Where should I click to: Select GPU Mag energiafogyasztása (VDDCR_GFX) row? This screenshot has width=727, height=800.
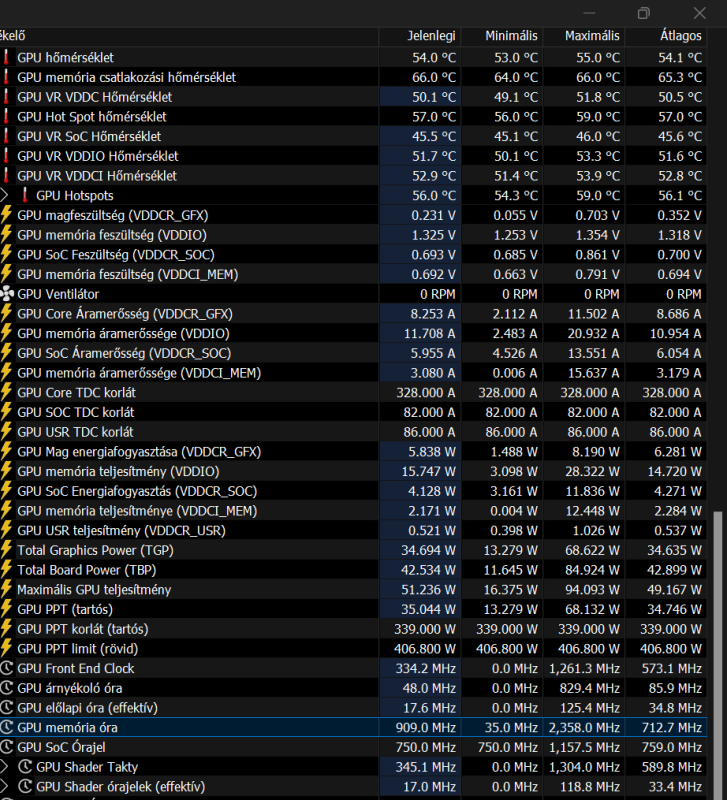click(353, 452)
